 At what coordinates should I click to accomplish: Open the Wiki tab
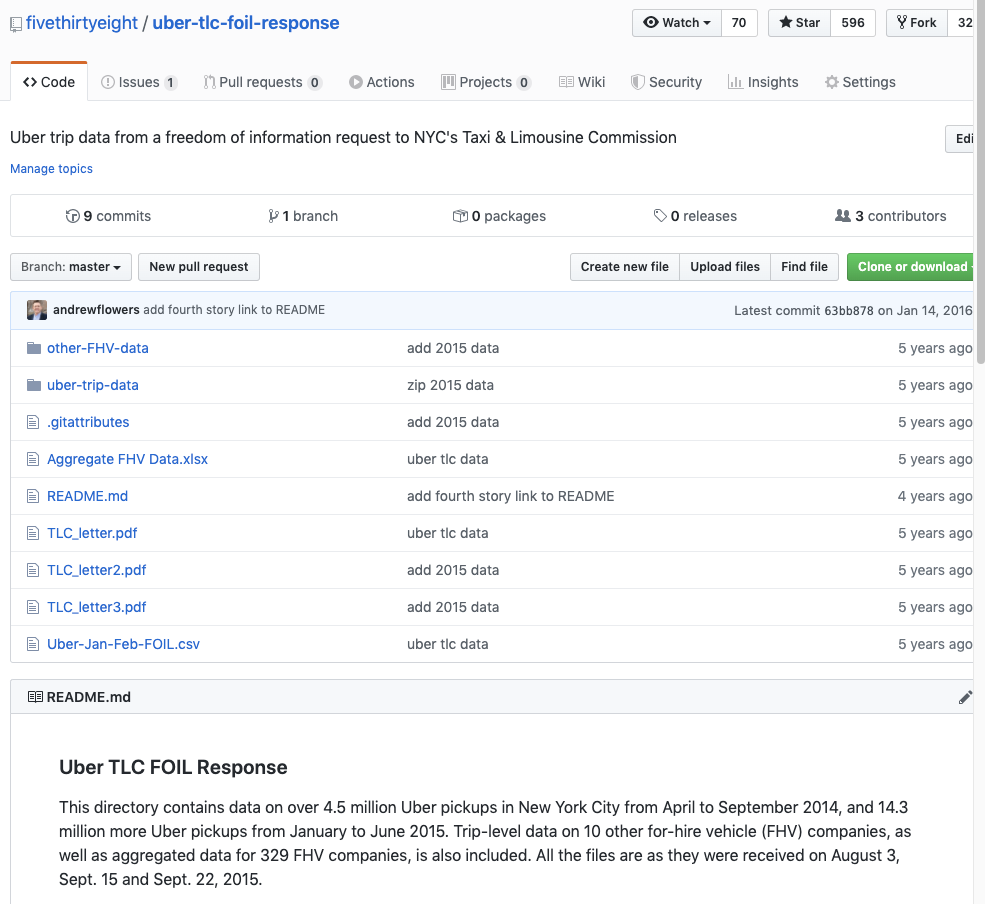click(x=582, y=82)
